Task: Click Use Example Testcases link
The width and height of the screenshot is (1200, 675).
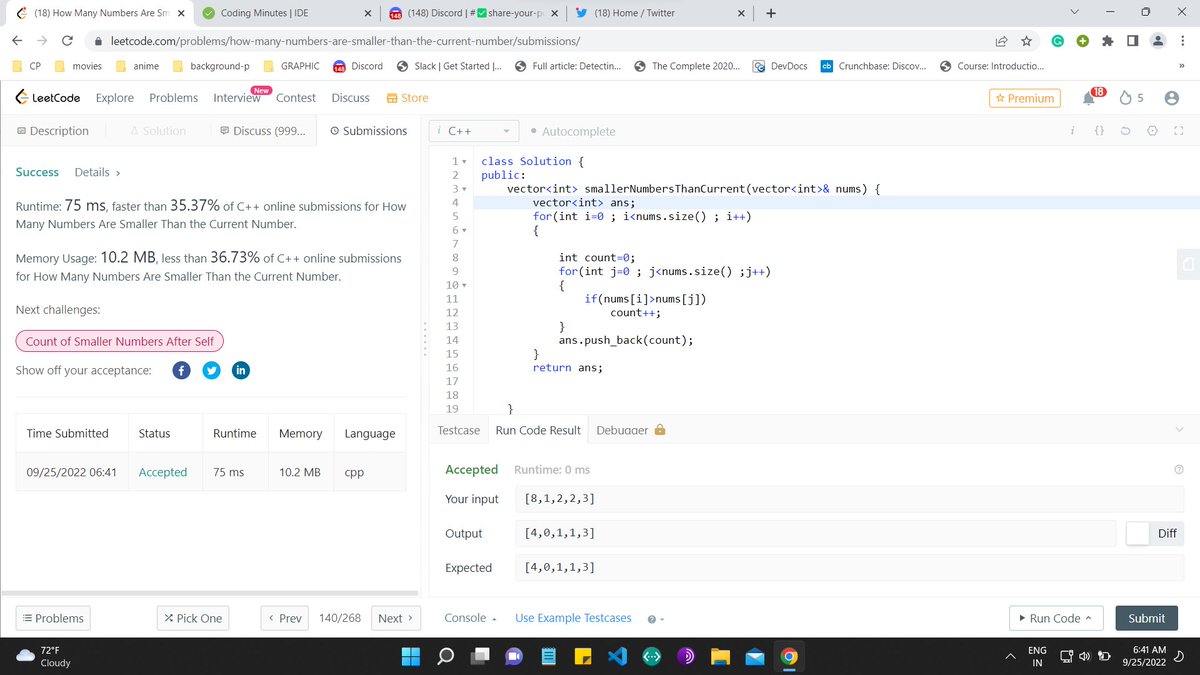Action: pos(573,618)
